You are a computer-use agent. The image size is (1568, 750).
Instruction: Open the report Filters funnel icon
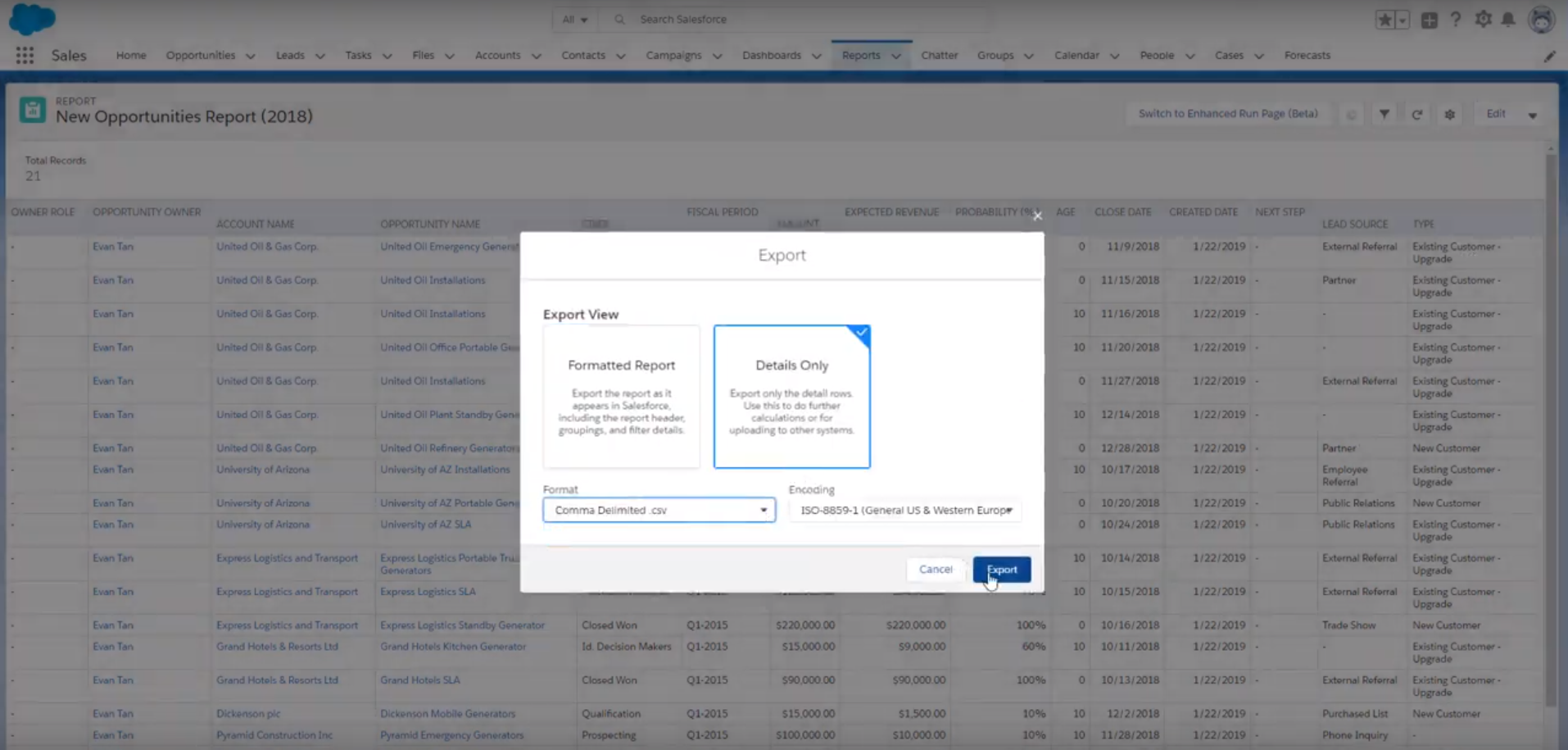[1384, 114]
